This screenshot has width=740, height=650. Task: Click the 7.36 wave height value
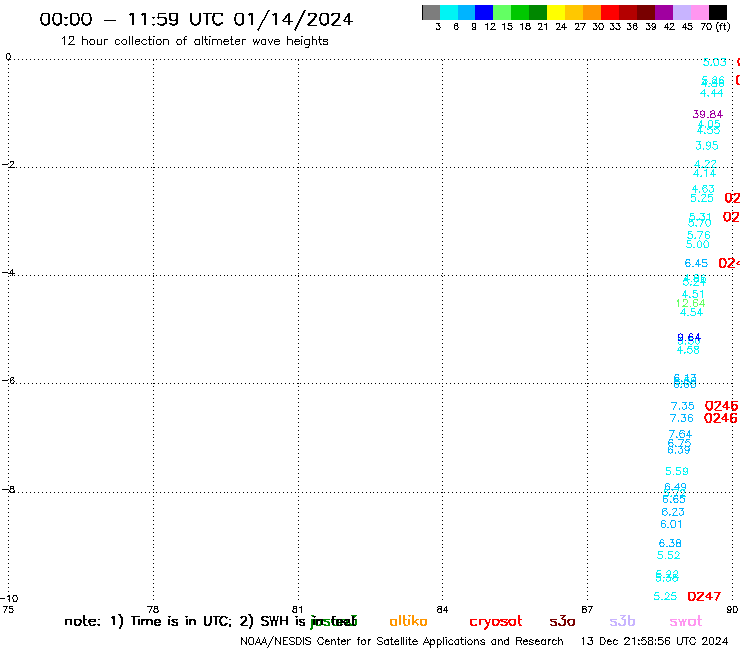click(681, 418)
